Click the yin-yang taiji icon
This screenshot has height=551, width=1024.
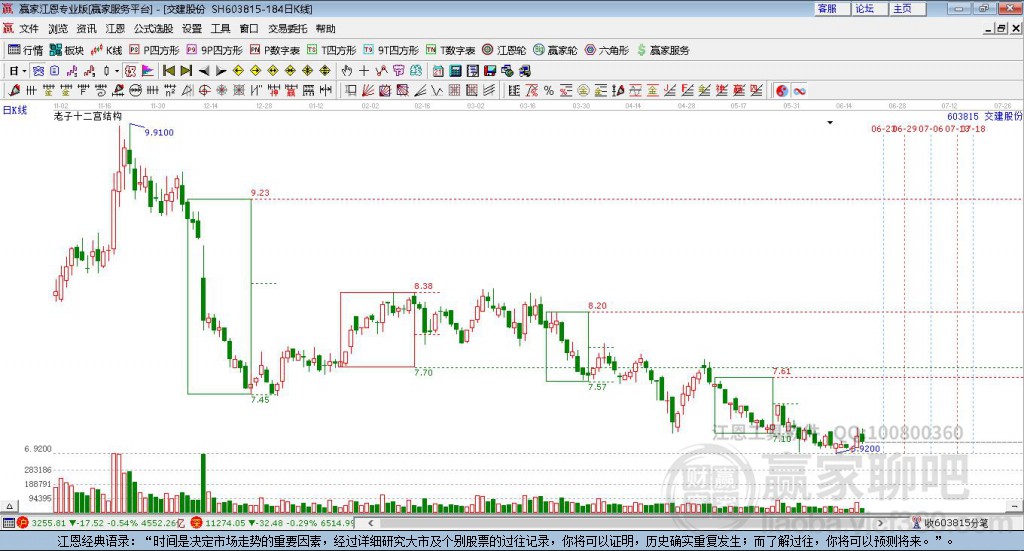(782, 90)
